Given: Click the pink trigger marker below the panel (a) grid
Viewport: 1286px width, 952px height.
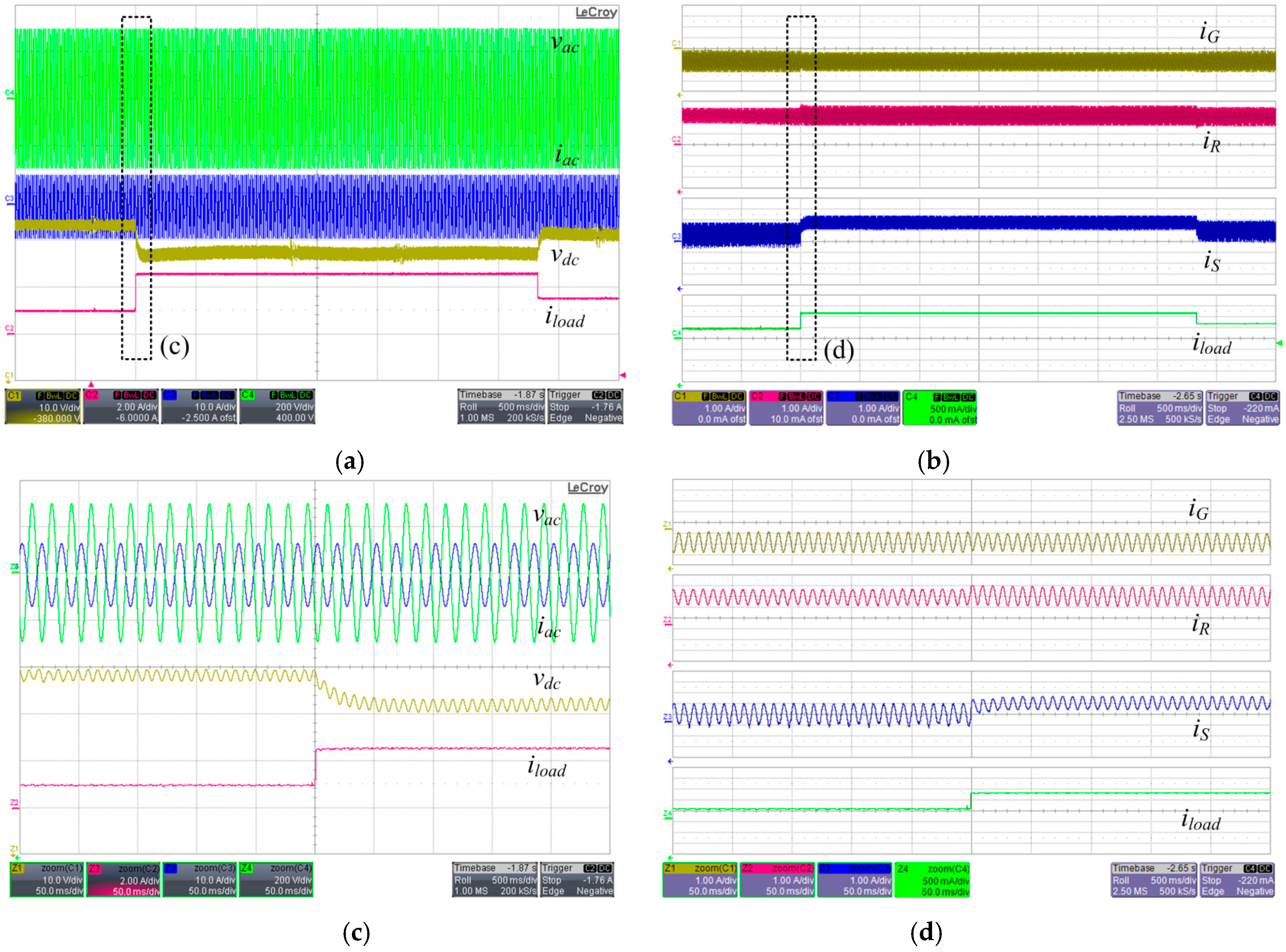Looking at the screenshot, I should pyautogui.click(x=90, y=384).
